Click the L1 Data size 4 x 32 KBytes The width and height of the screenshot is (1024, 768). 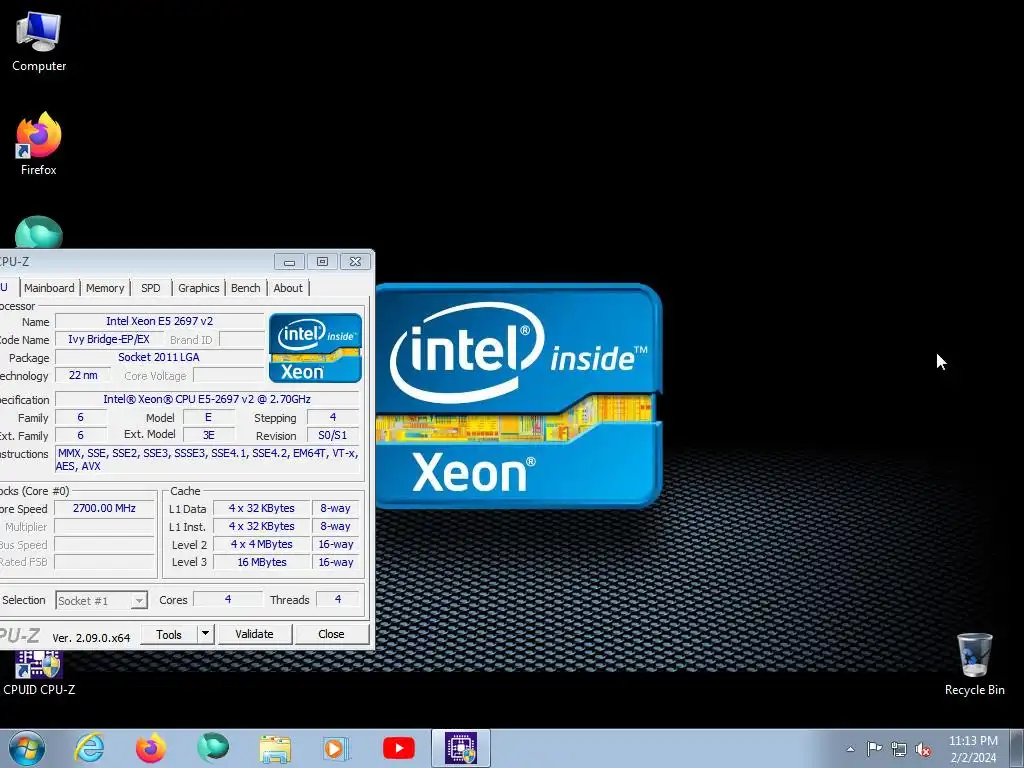coord(261,508)
